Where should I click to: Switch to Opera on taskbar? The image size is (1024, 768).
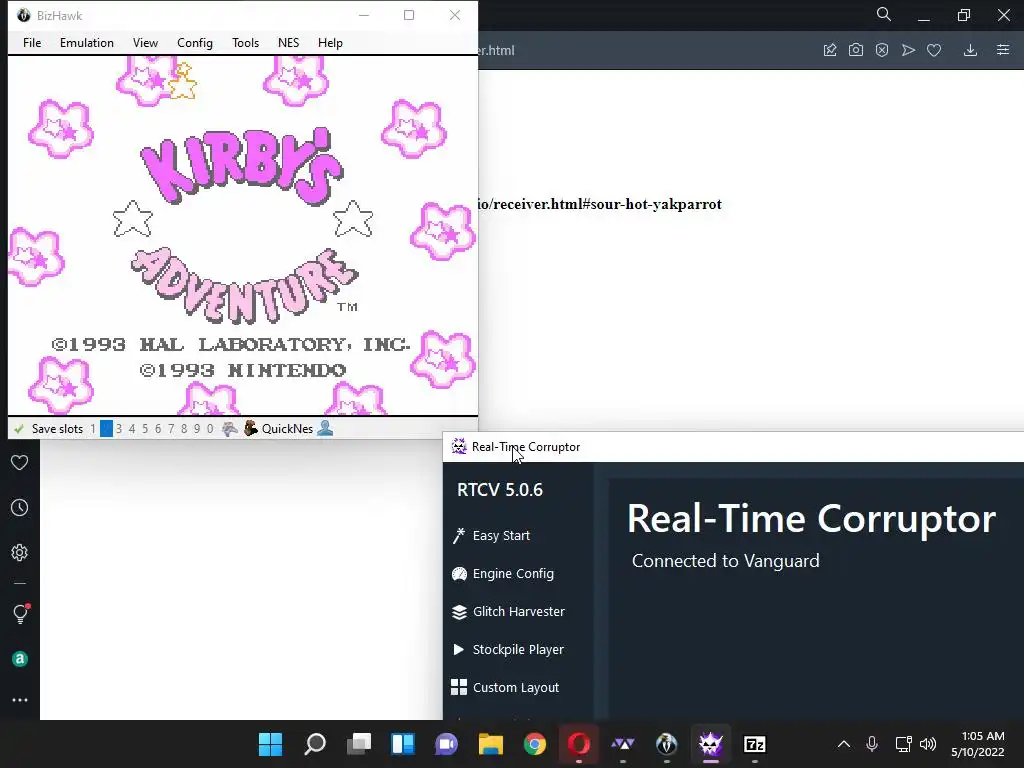(579, 744)
